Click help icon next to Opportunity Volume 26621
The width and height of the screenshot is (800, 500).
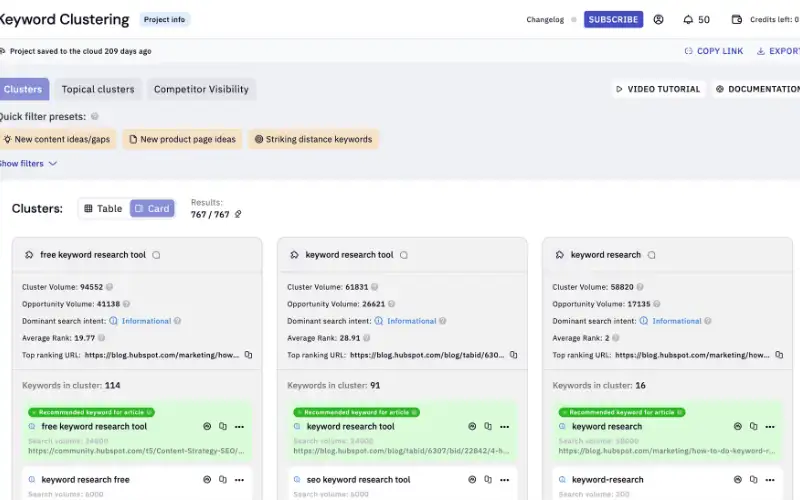[x=391, y=304]
